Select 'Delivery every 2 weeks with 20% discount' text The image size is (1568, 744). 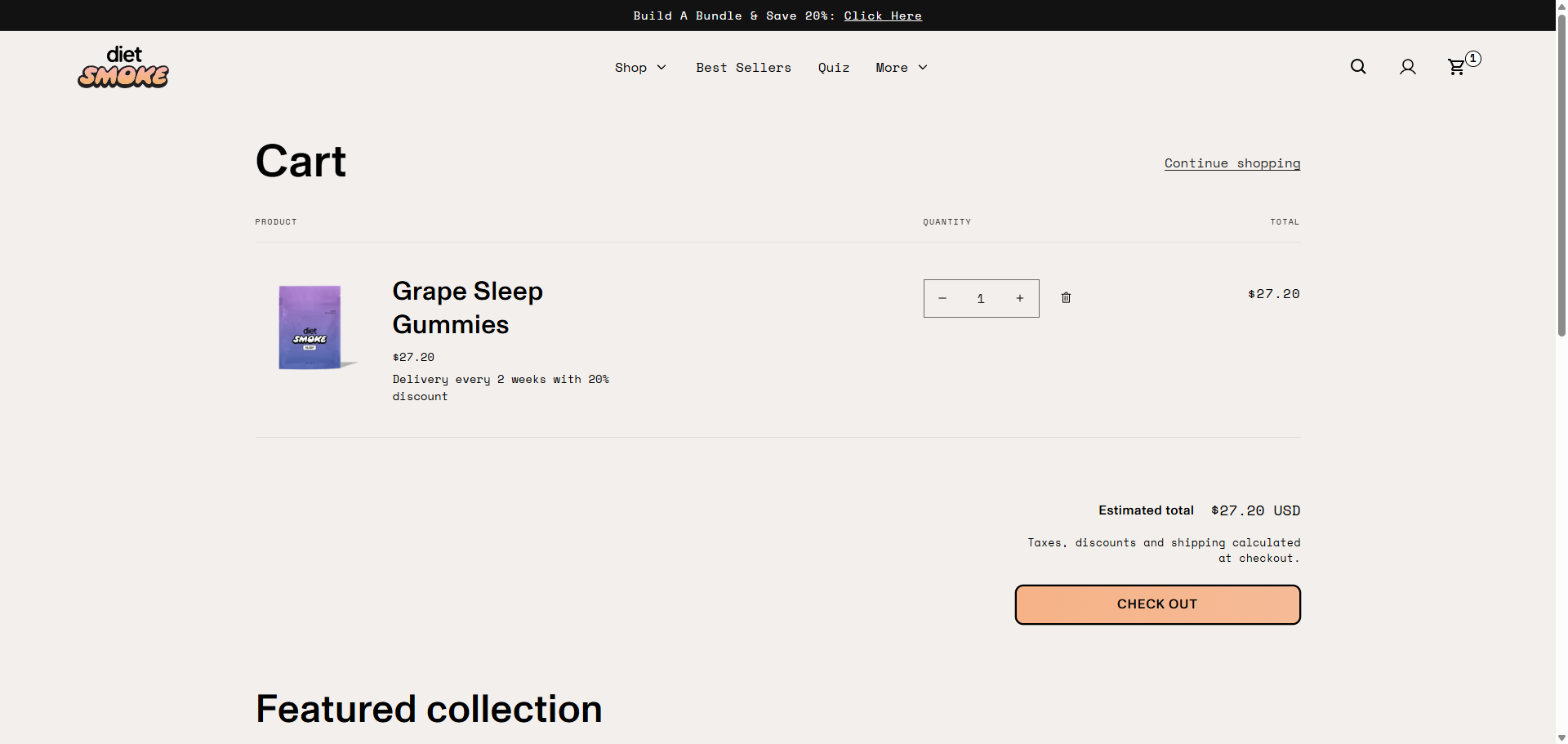click(x=501, y=388)
